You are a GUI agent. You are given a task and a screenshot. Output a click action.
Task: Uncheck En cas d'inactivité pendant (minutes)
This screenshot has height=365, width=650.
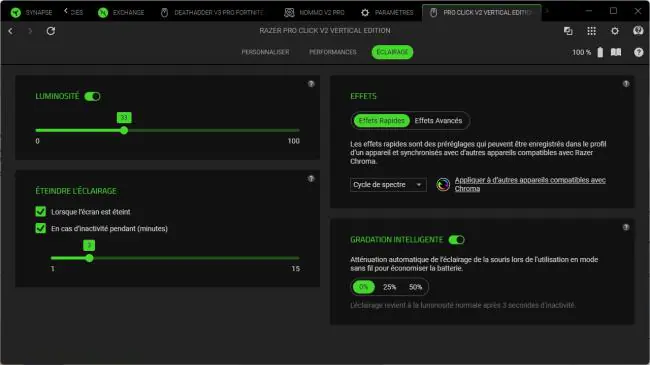click(x=41, y=228)
